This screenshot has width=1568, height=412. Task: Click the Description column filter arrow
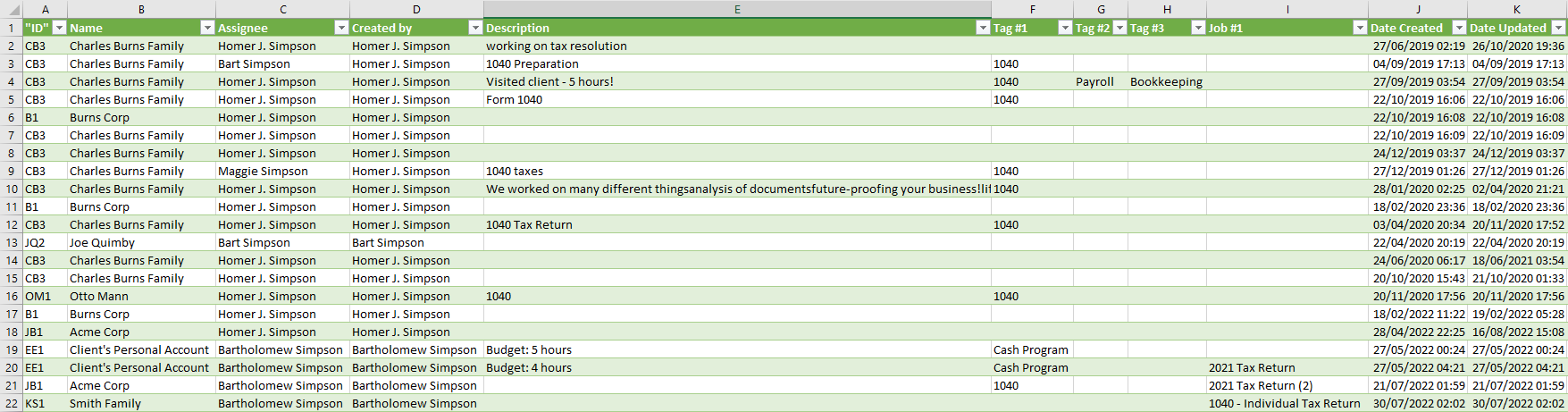[983, 28]
